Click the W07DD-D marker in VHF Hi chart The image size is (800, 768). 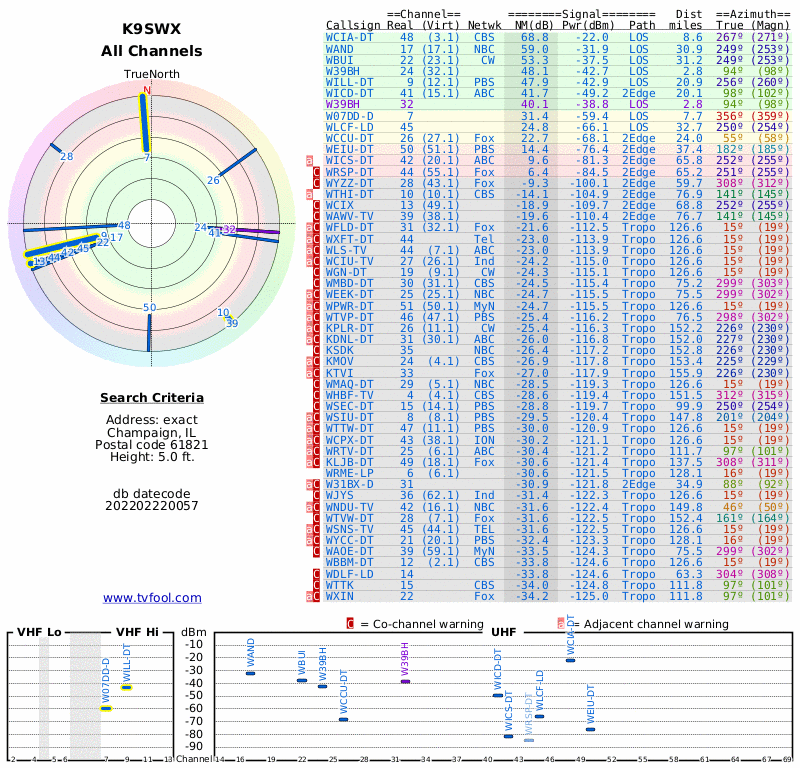[106, 708]
